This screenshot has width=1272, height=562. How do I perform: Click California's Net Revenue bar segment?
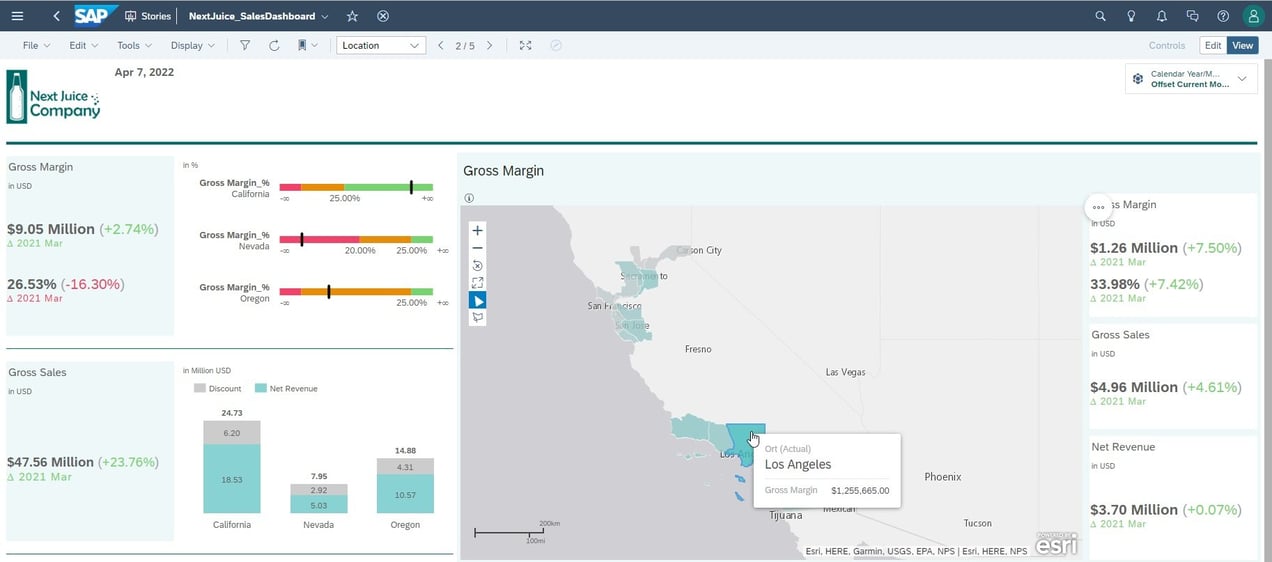[x=231, y=478]
